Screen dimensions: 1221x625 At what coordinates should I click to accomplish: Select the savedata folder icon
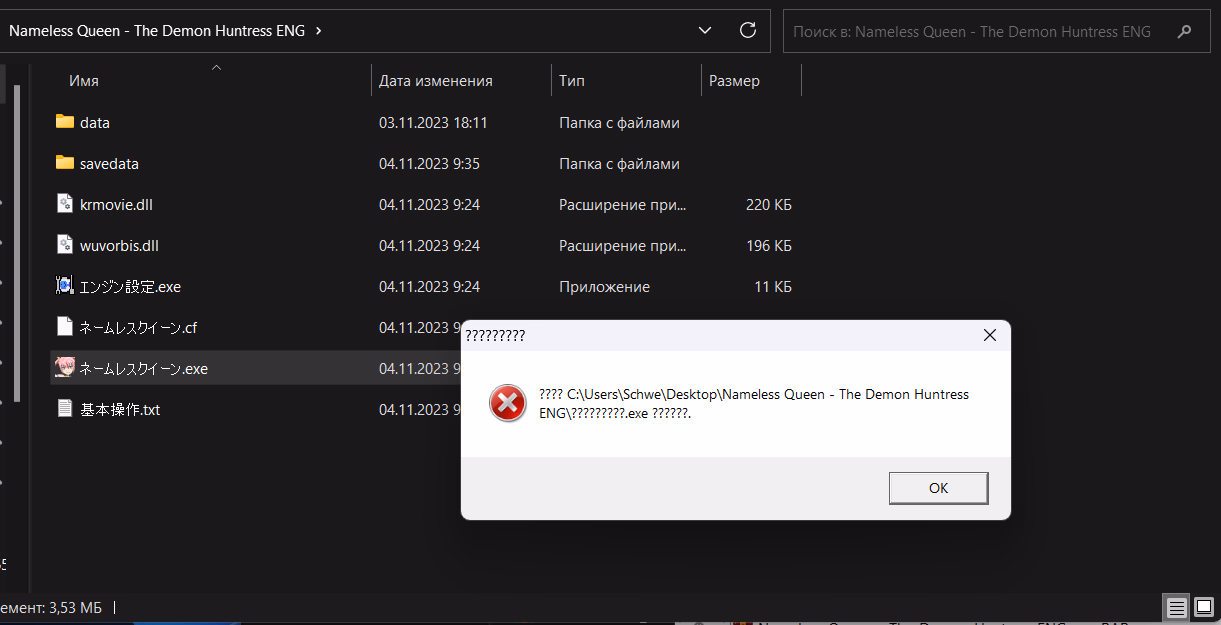(x=65, y=163)
